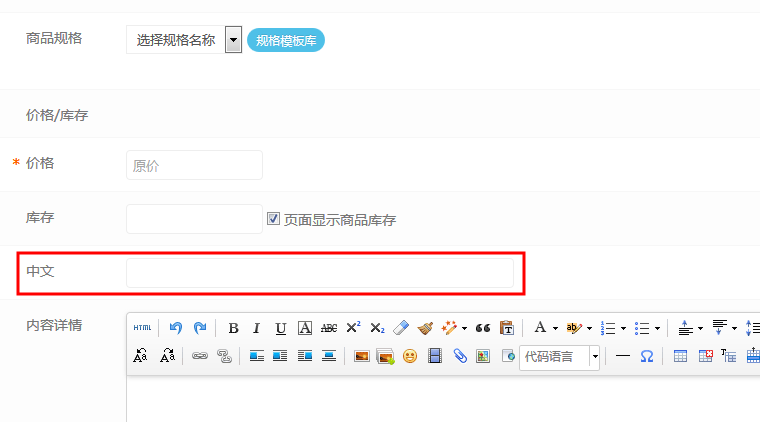760x422 pixels.
Task: Insert horizontal rule line
Action: click(x=622, y=356)
